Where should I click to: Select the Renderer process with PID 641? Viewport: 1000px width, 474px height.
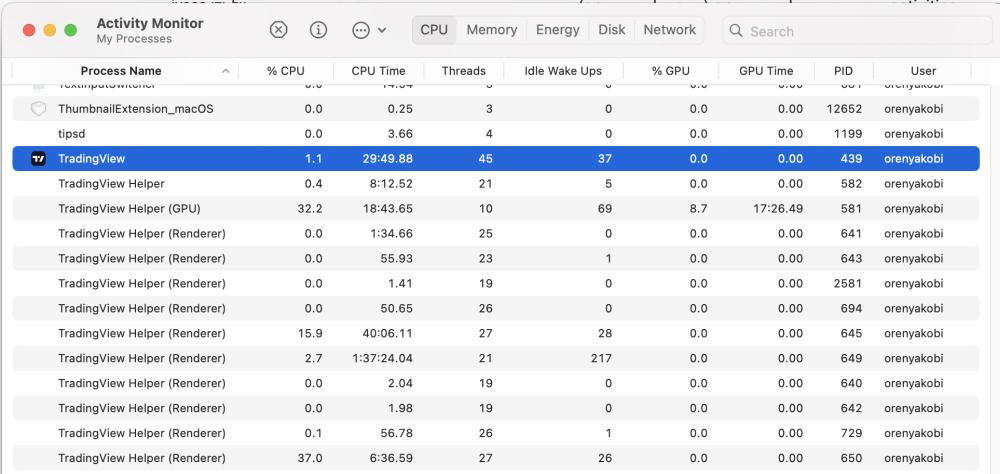click(x=496, y=233)
